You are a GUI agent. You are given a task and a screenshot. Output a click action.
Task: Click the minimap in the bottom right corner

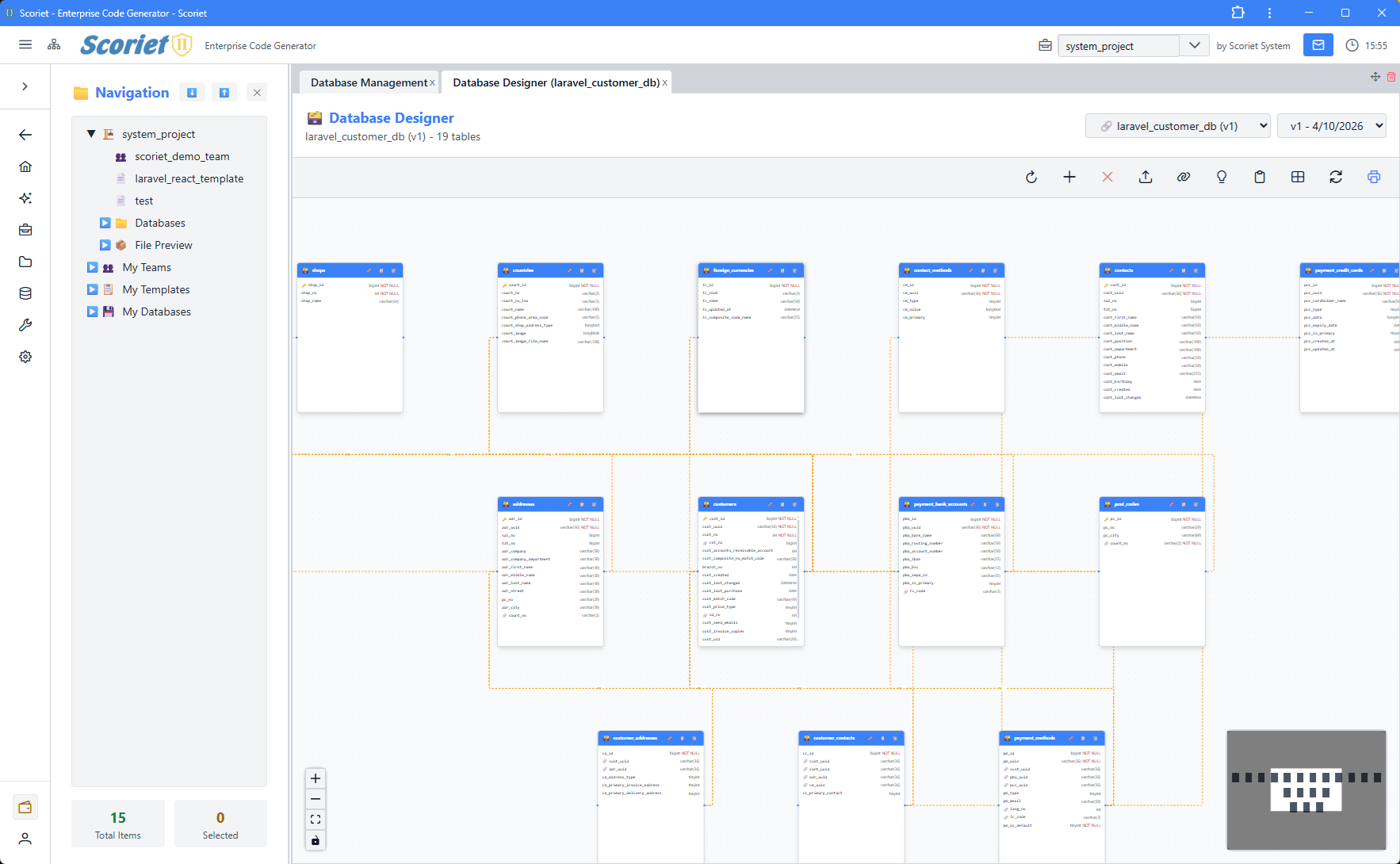click(1306, 789)
